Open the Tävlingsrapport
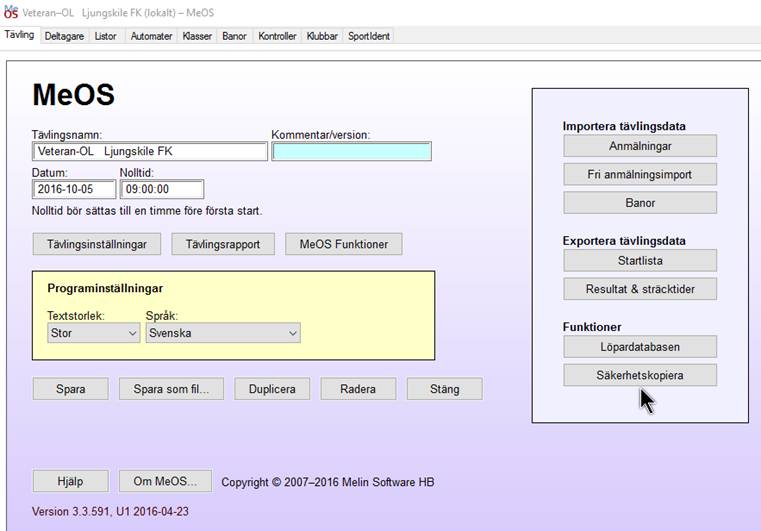The image size is (761, 531). 223,244
